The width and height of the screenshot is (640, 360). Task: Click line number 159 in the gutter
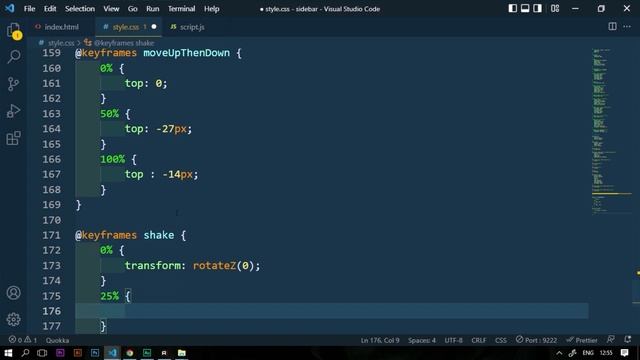[x=51, y=53]
